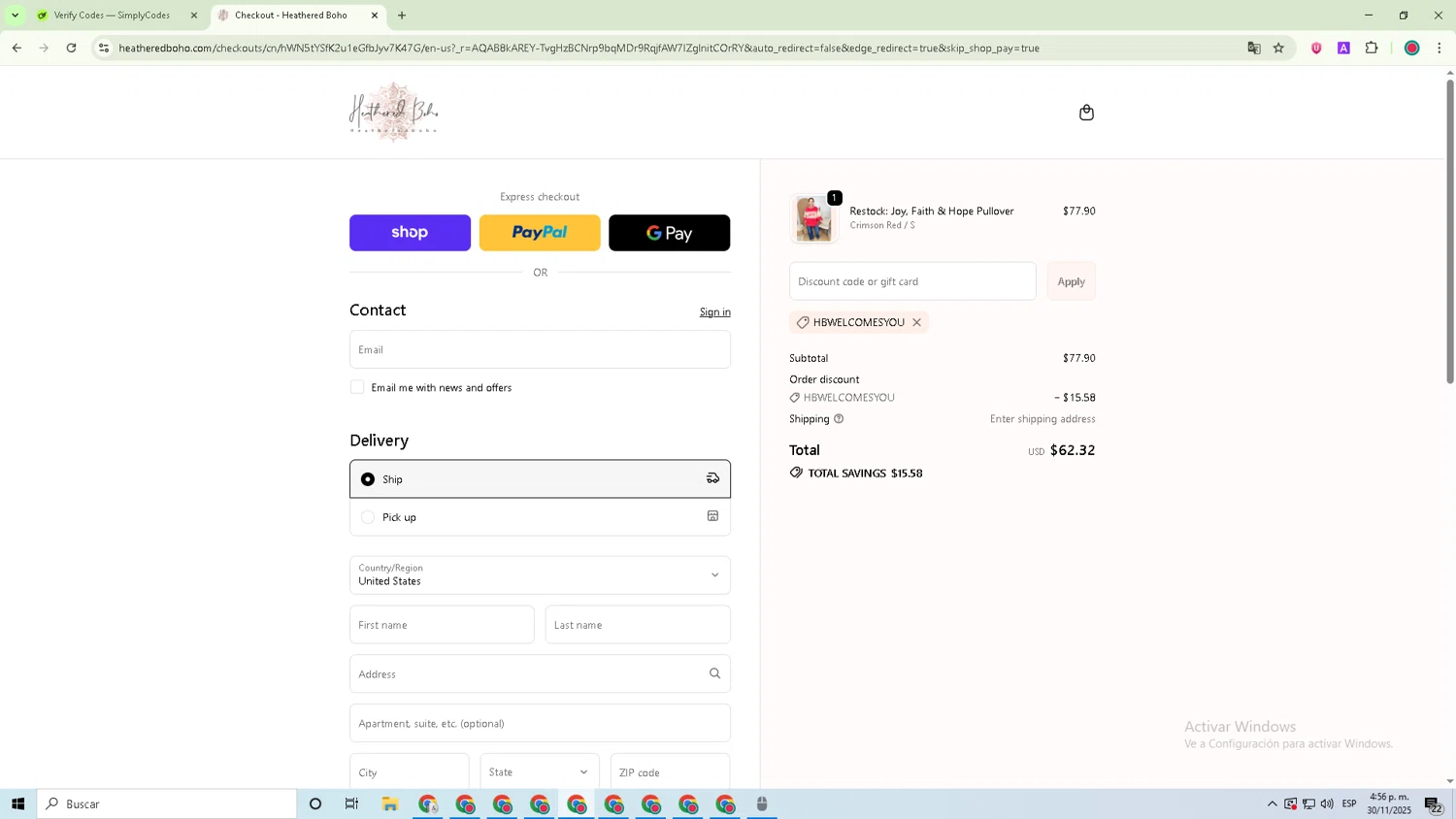This screenshot has height=819, width=1456.
Task: View site information icon in address bar
Action: (104, 48)
